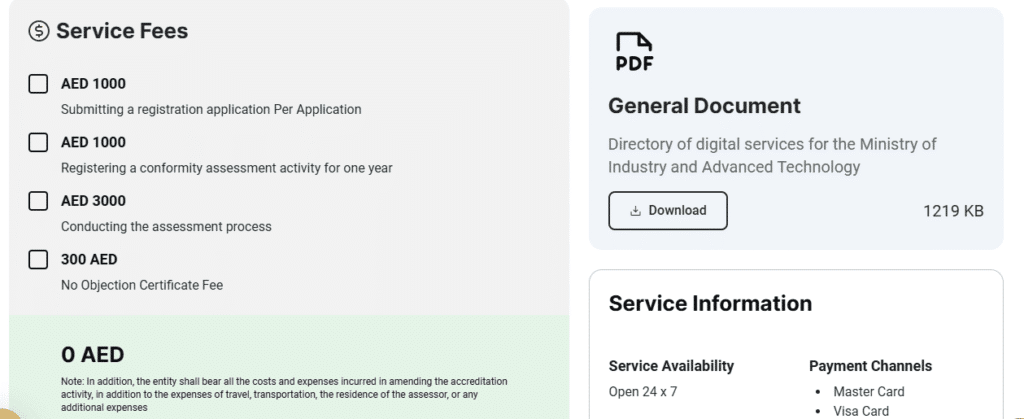Click the note about additional costs and expenses
This screenshot has height=419, width=1024.
(284, 394)
